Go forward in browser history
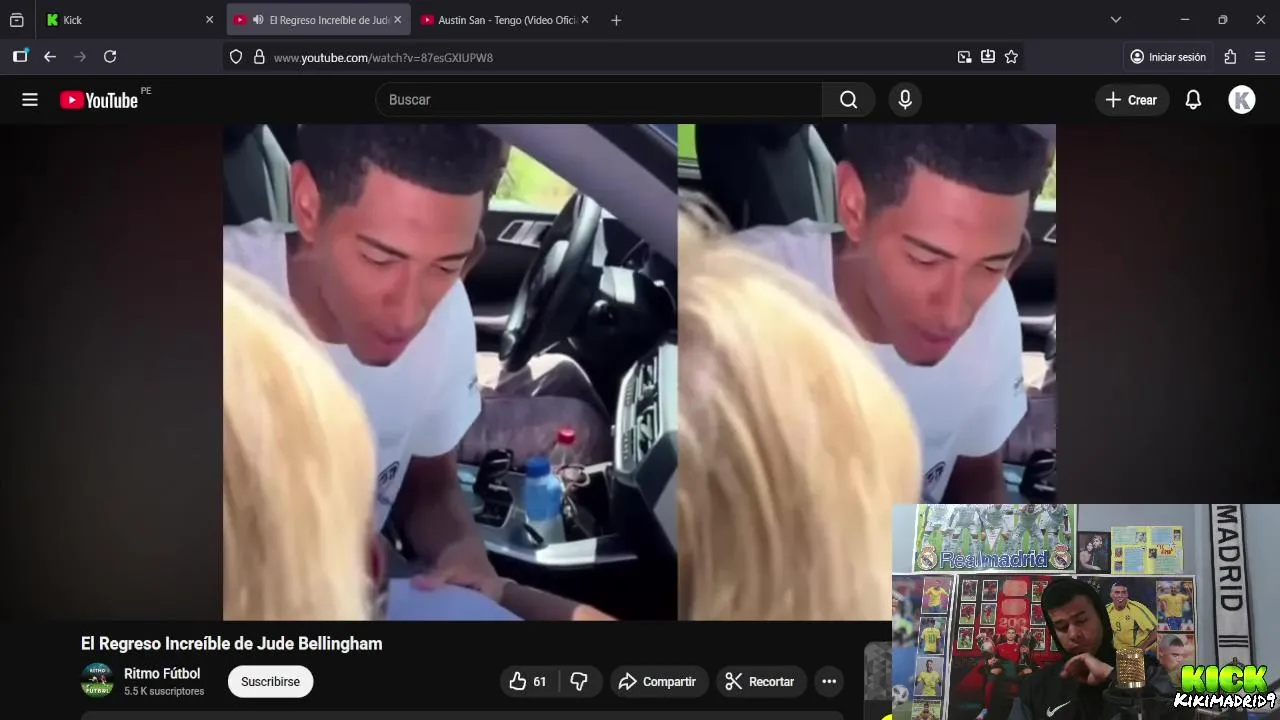This screenshot has width=1280, height=720. click(x=80, y=57)
